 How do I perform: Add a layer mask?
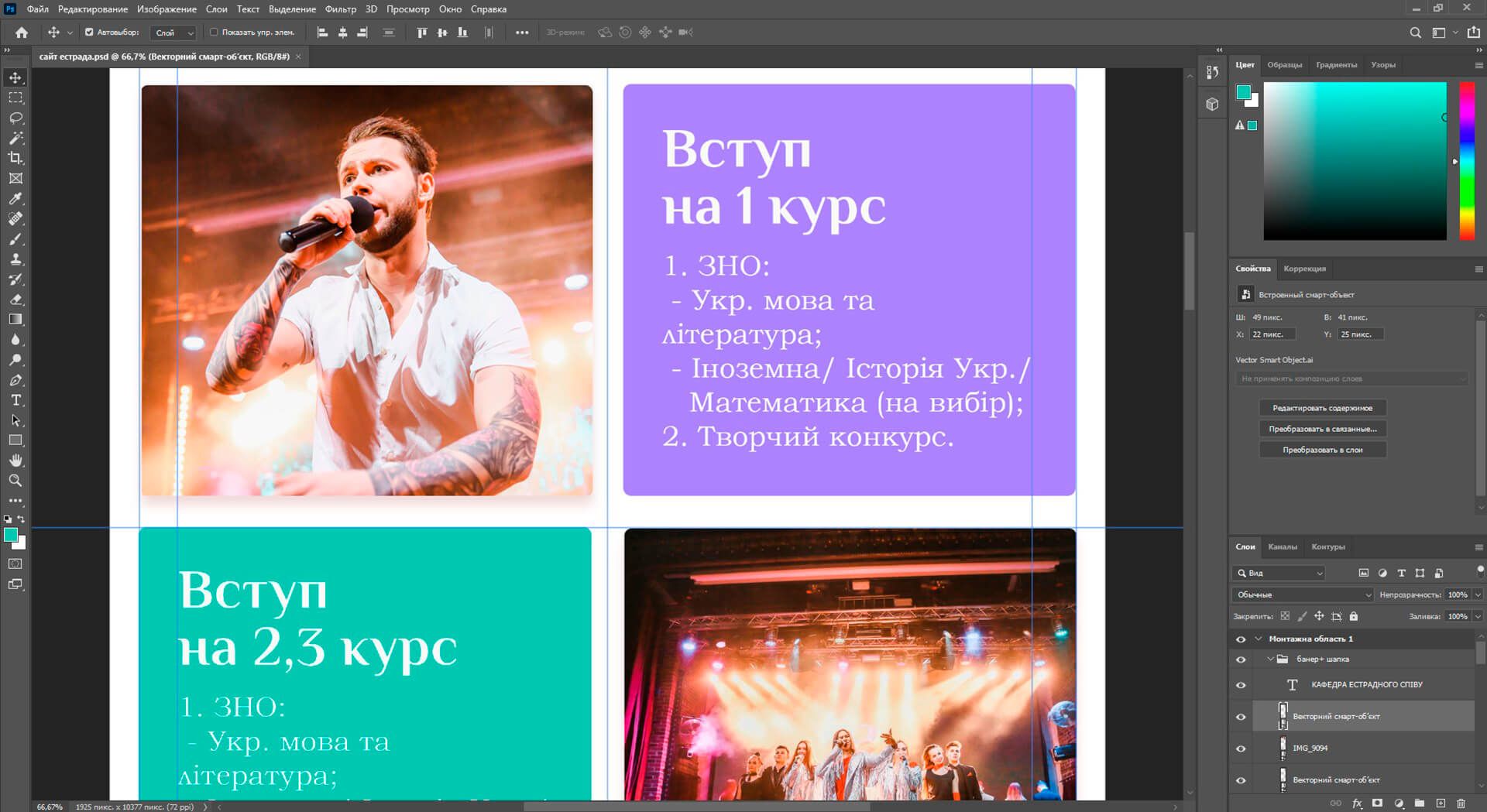[x=1377, y=803]
